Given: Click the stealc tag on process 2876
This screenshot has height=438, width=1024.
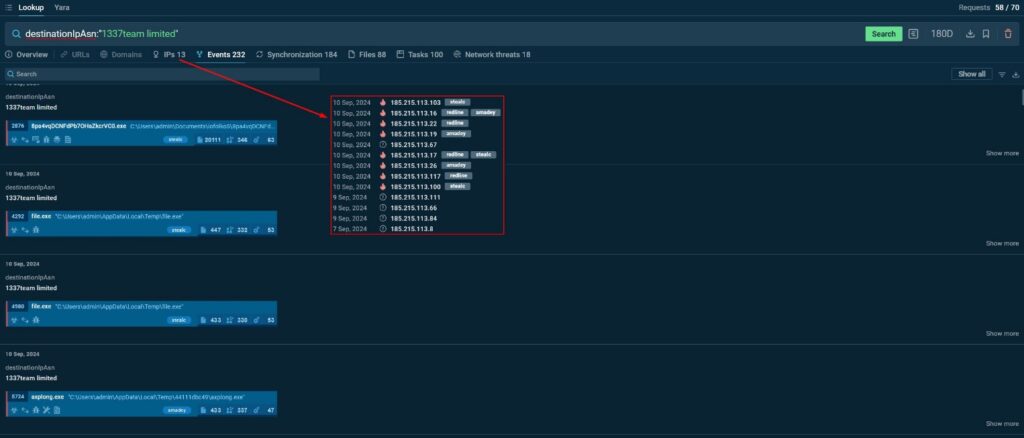Looking at the screenshot, I should (x=176, y=140).
